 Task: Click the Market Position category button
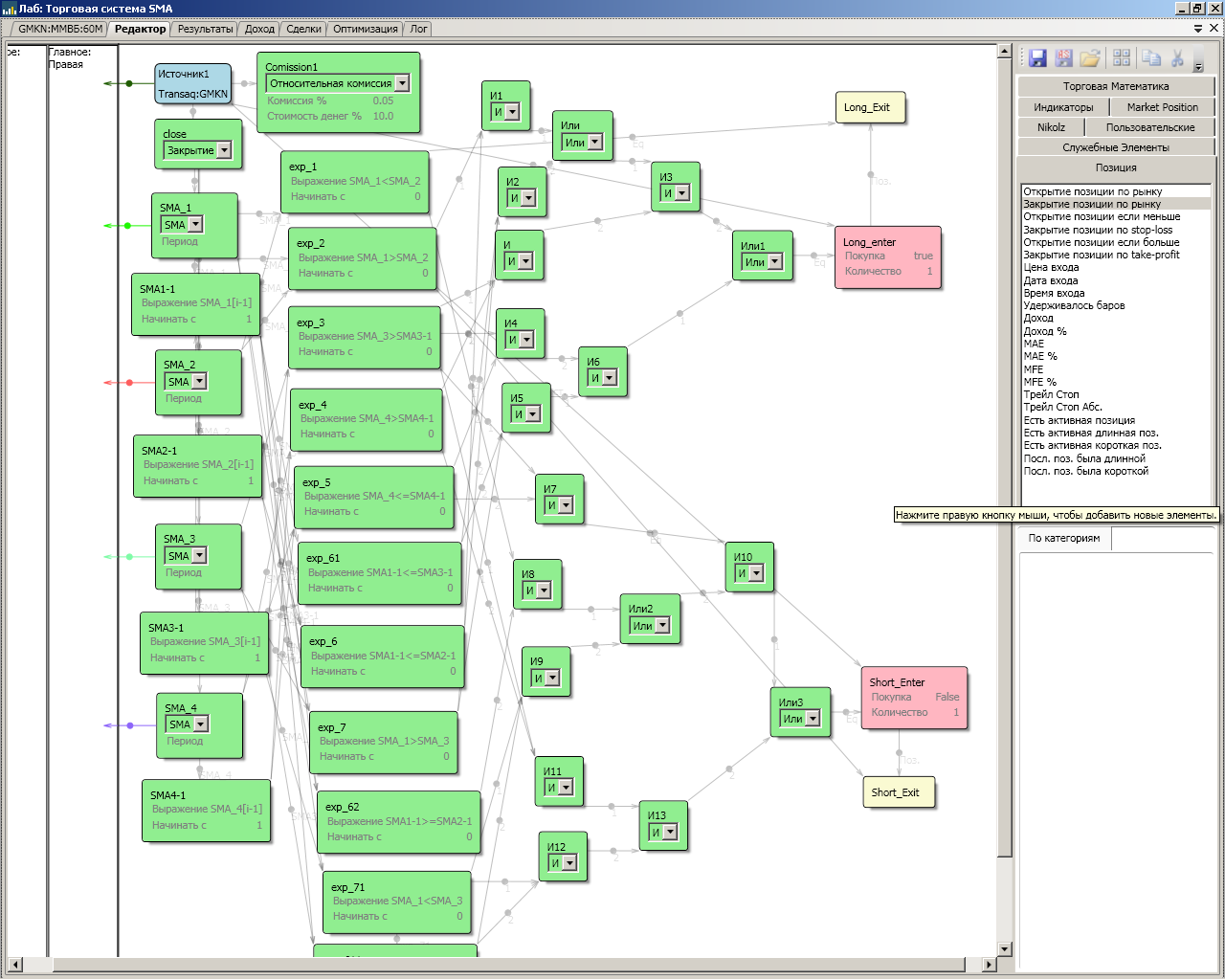pos(1162,107)
